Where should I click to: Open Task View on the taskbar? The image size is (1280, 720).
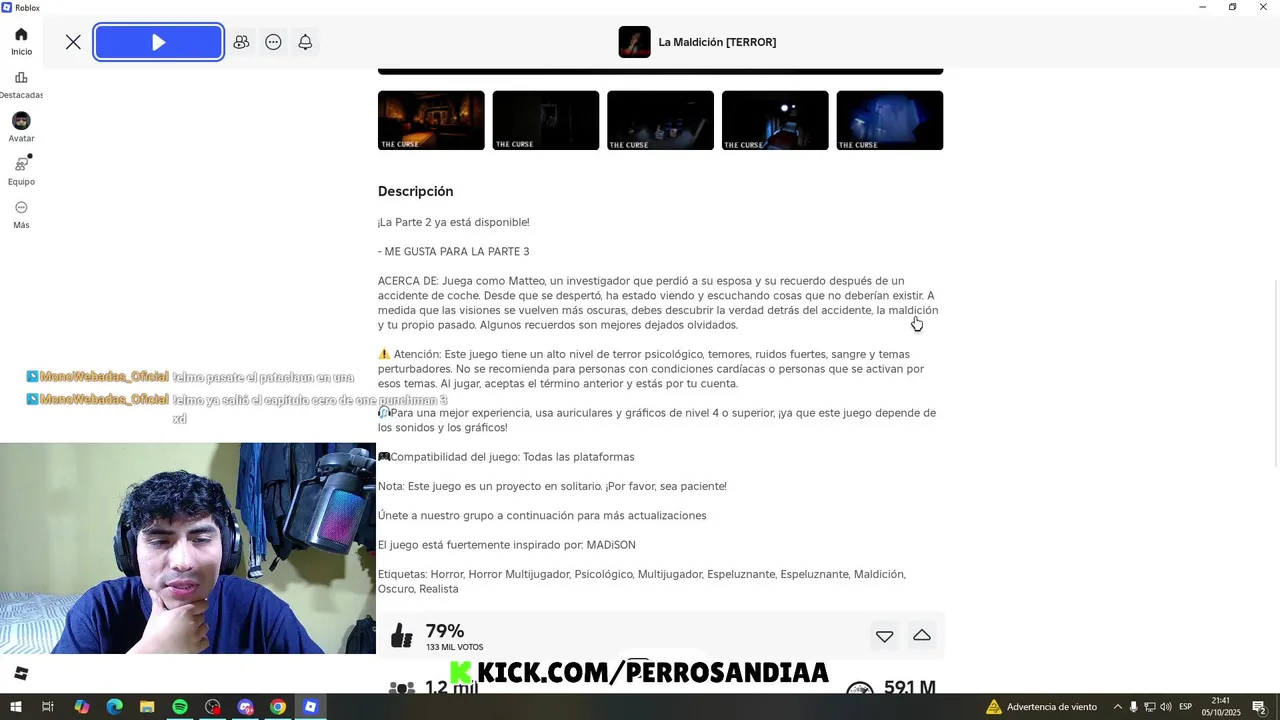coord(47,707)
